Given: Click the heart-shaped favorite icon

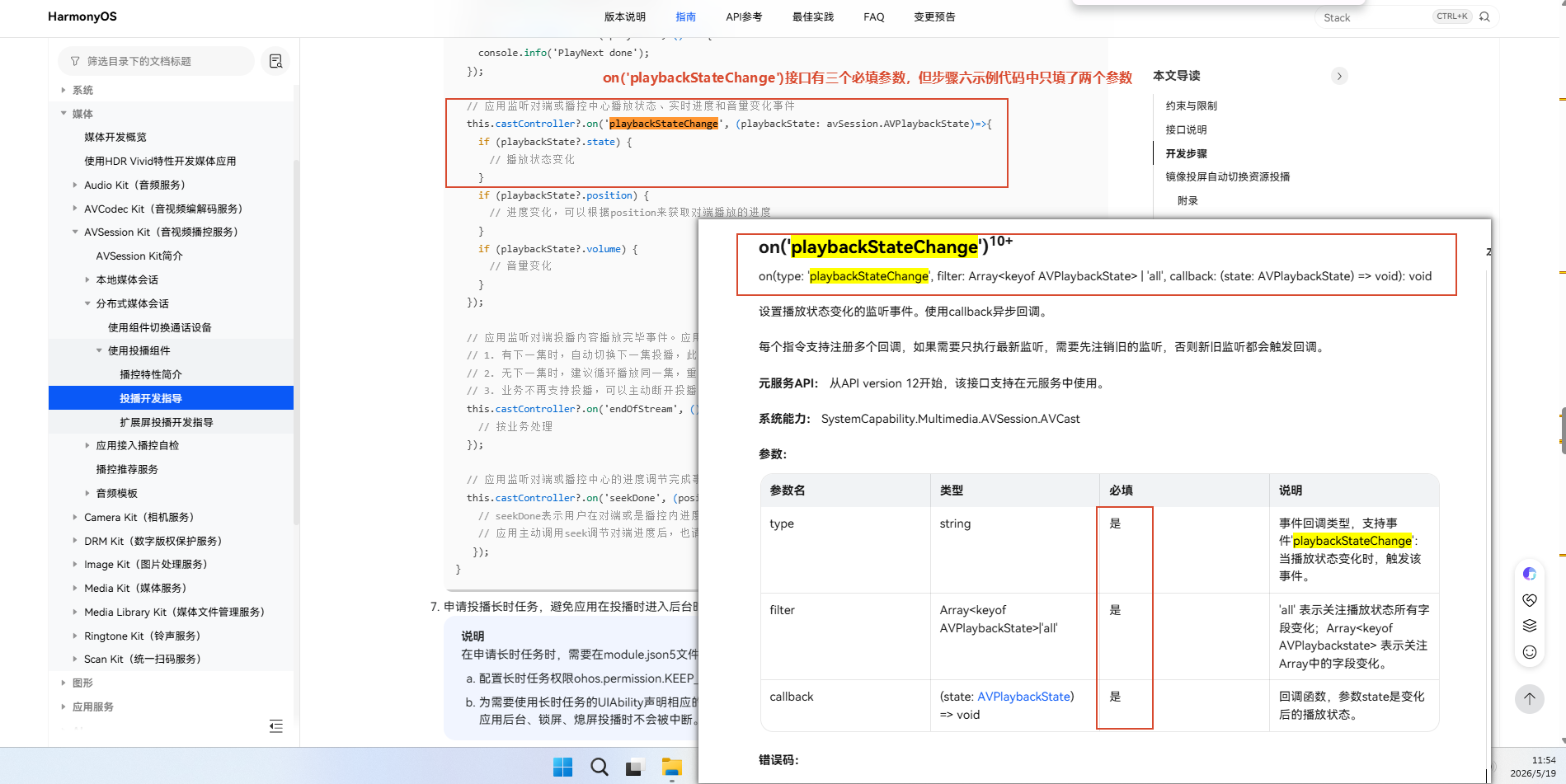Looking at the screenshot, I should tap(1530, 599).
